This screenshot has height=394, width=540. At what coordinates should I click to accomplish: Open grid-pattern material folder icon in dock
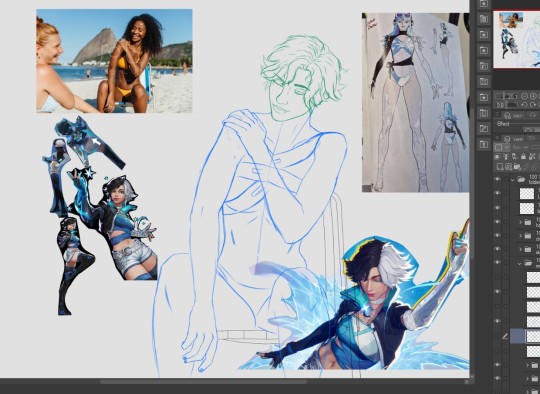pos(484,81)
